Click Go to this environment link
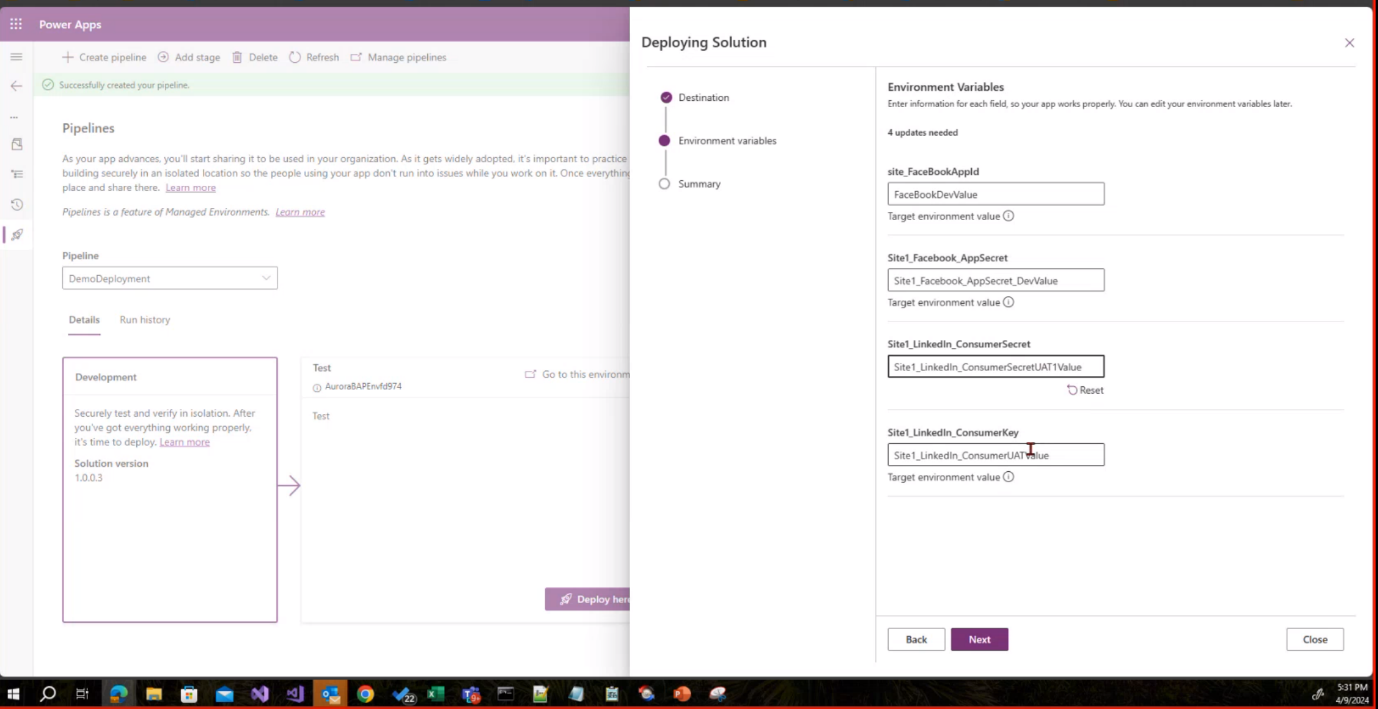This screenshot has height=709, width=1378. pyautogui.click(x=578, y=374)
